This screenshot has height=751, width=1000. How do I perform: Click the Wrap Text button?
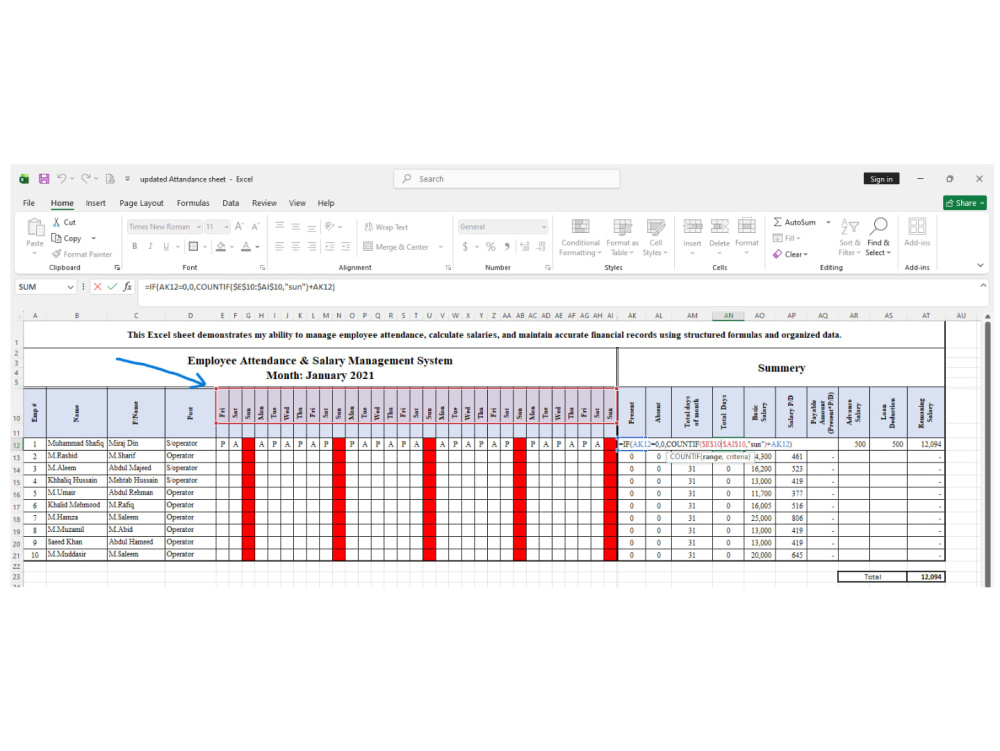click(x=386, y=227)
